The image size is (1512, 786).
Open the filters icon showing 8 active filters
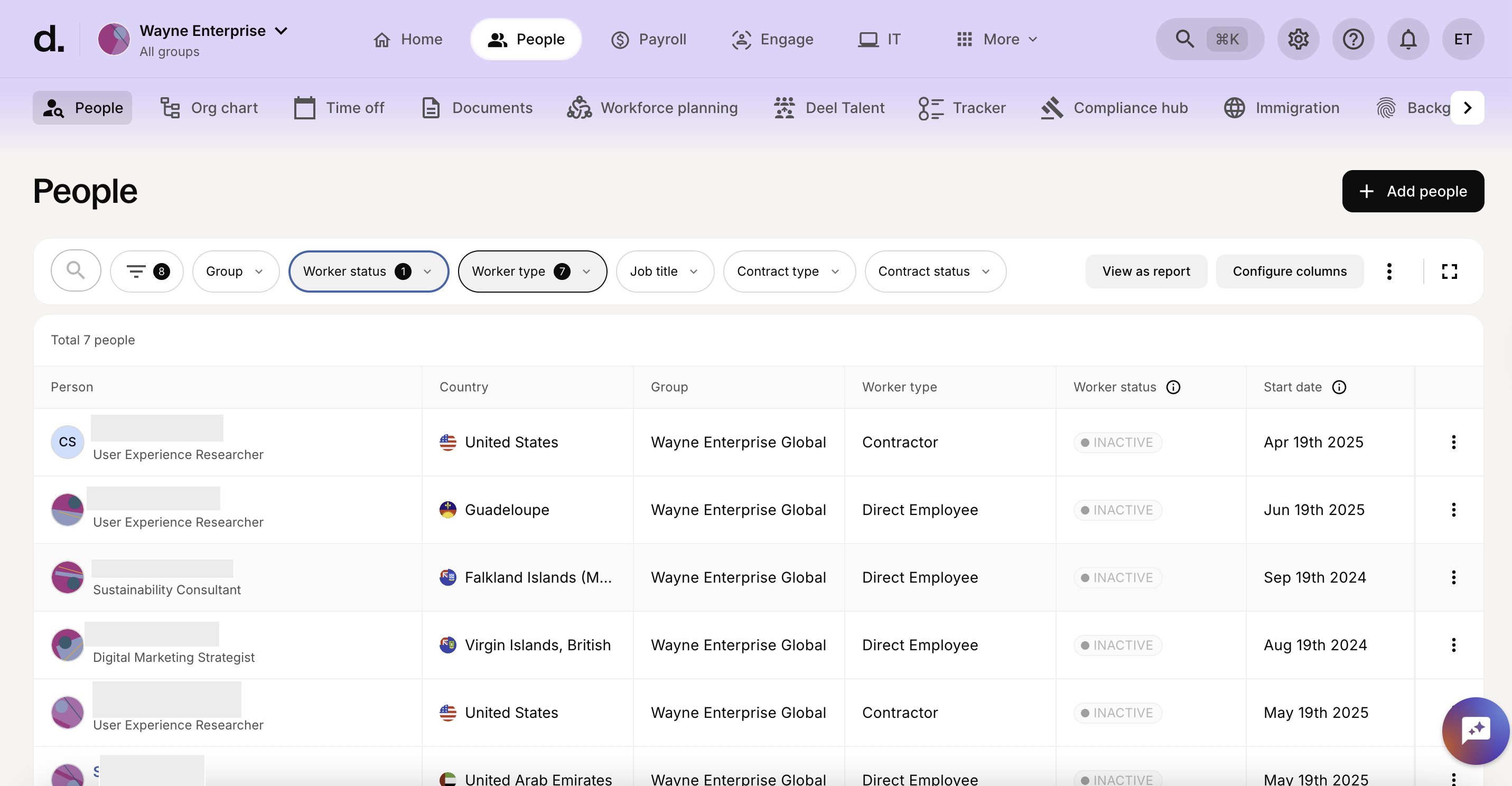(146, 270)
